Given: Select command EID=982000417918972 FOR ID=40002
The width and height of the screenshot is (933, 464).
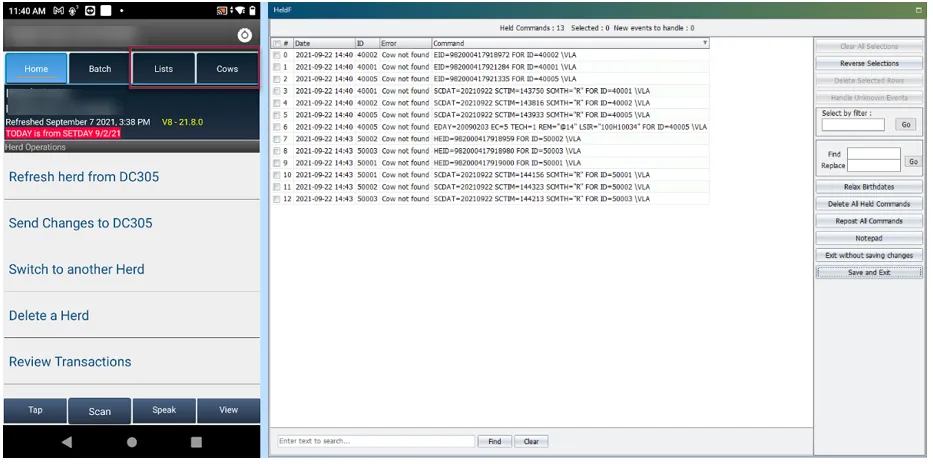Looking at the screenshot, I should [505, 55].
